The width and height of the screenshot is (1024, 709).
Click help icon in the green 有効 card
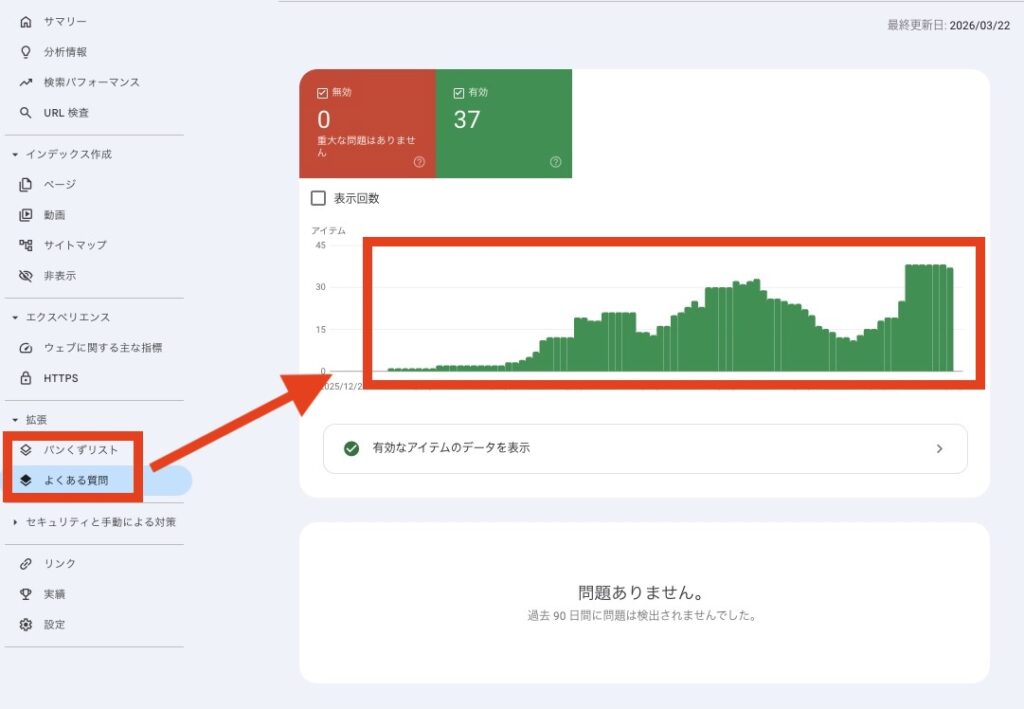pyautogui.click(x=555, y=162)
